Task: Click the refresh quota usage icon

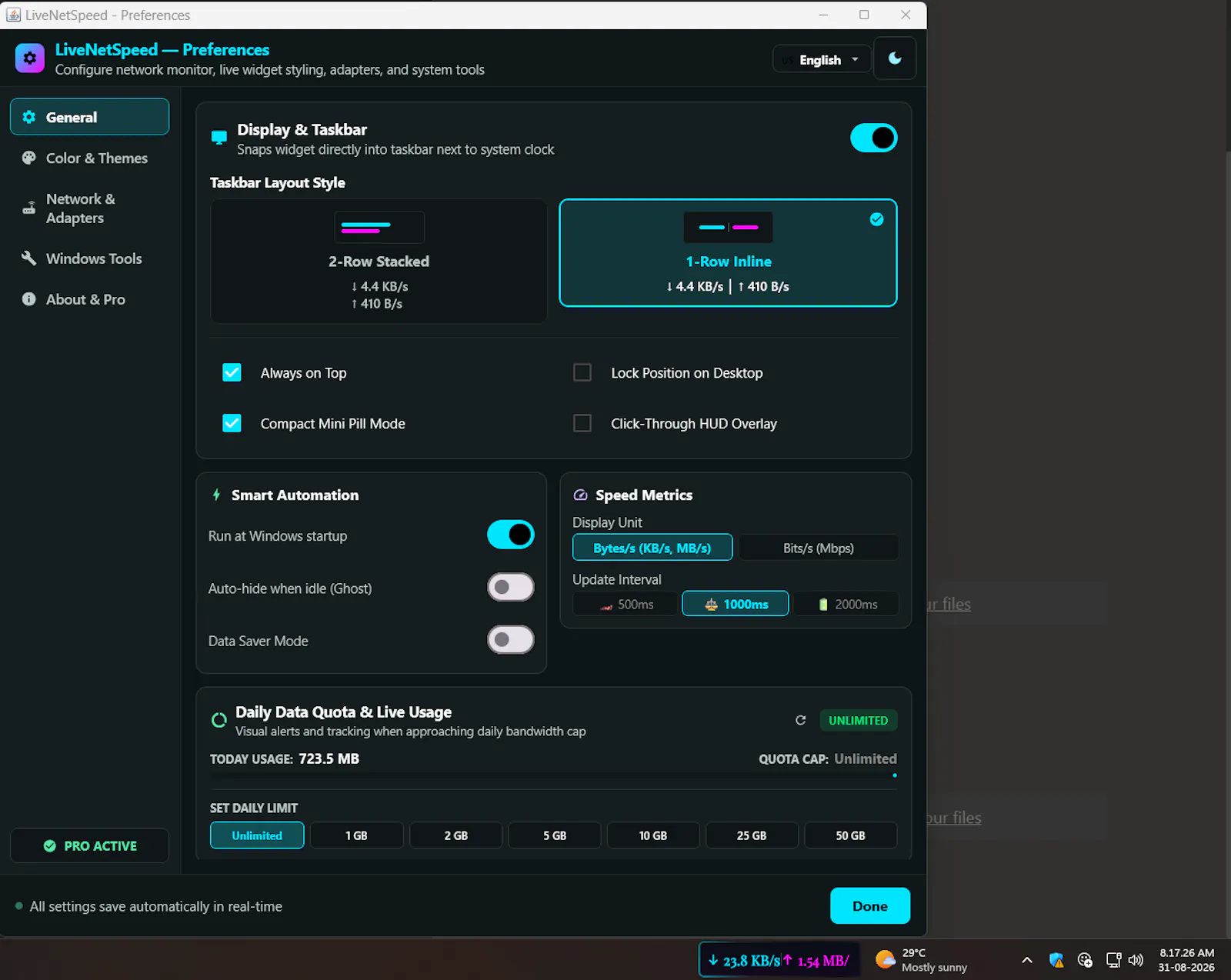Action: [800, 721]
